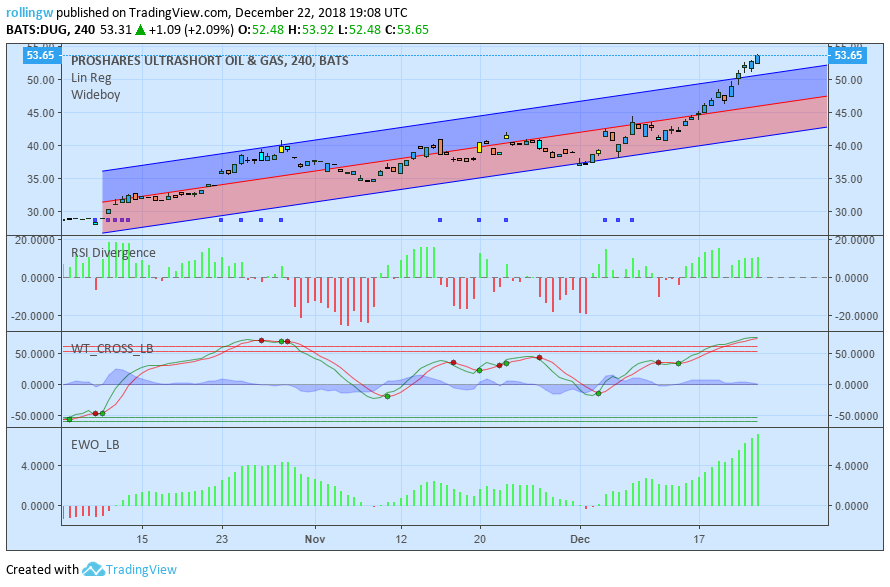The height and width of the screenshot is (587, 890).
Task: Click the Dec label on time axis
Action: coord(580,539)
